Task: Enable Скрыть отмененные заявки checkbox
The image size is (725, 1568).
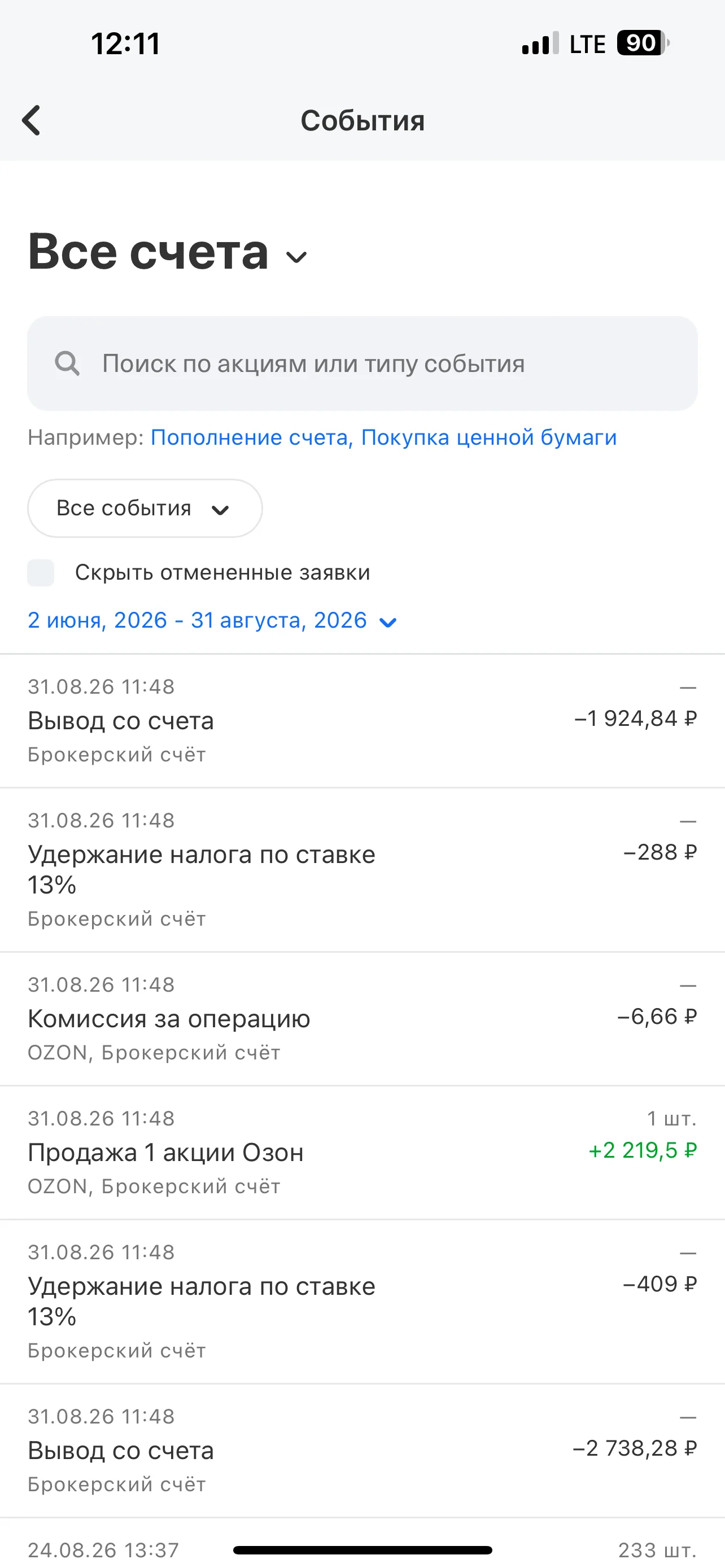Action: point(41,573)
